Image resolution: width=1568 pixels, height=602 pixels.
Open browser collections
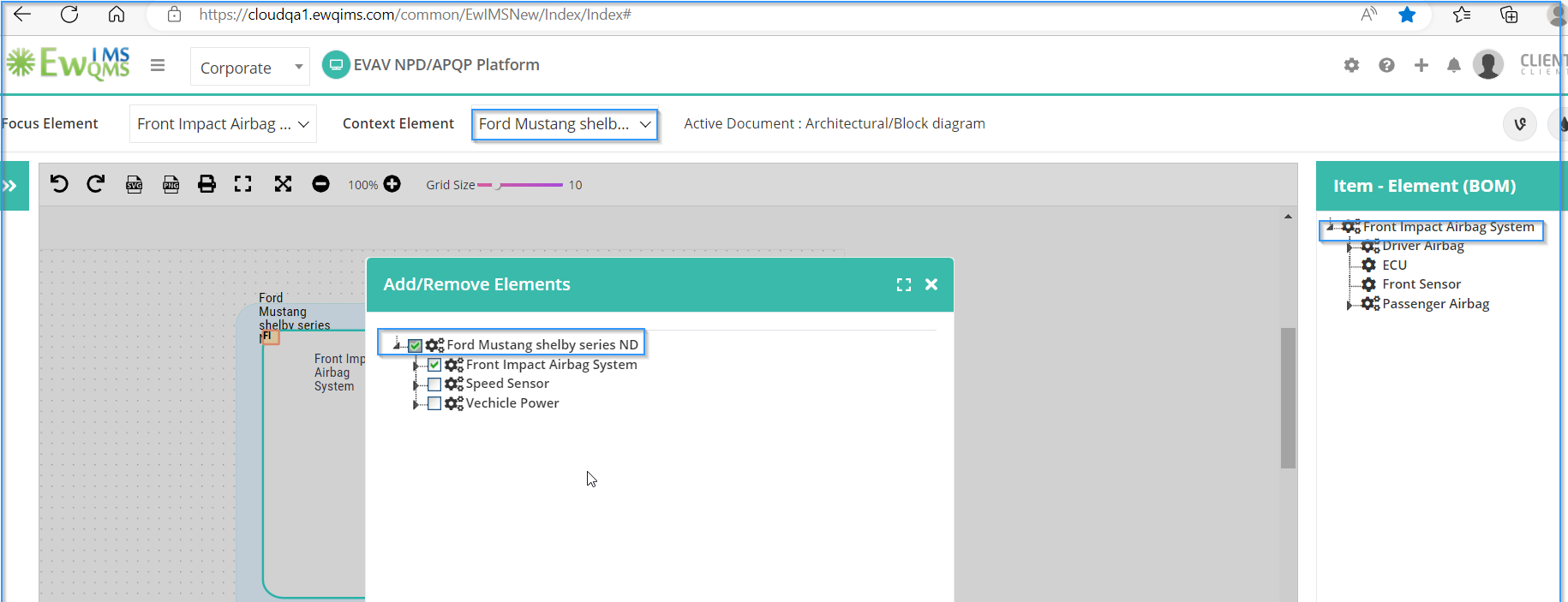point(1509,15)
